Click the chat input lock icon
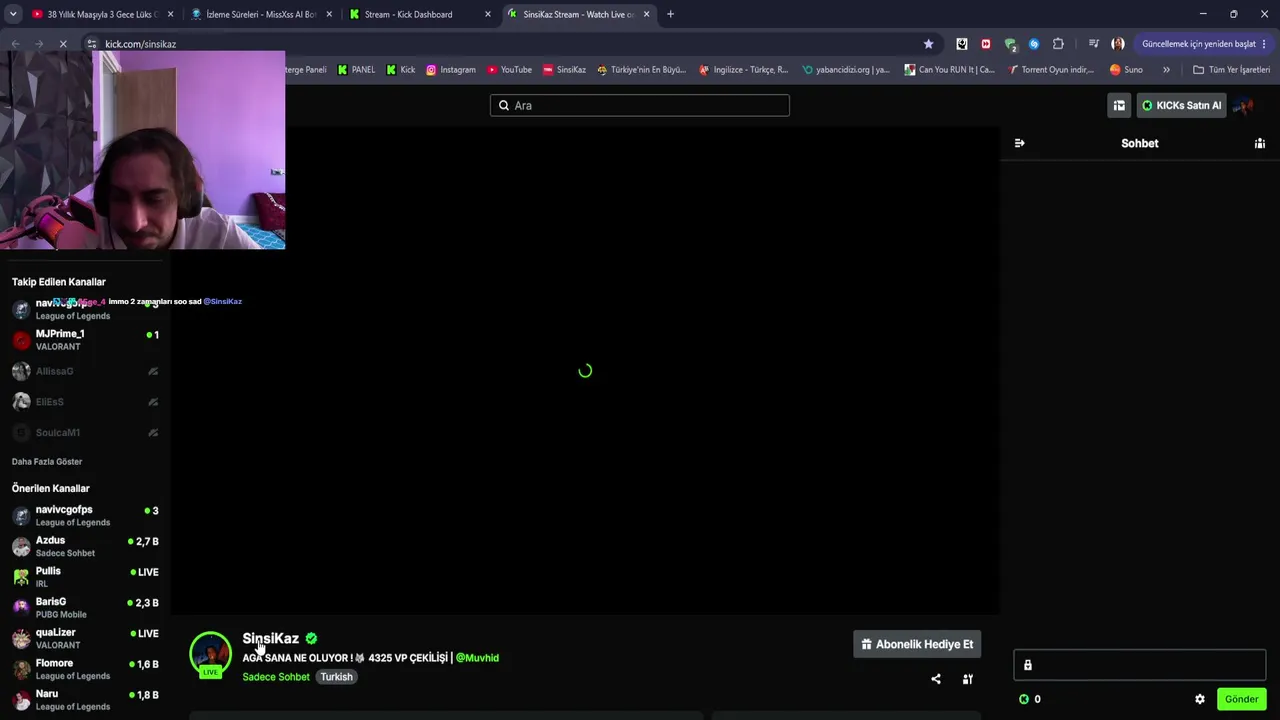The image size is (1280, 720). click(1027, 665)
